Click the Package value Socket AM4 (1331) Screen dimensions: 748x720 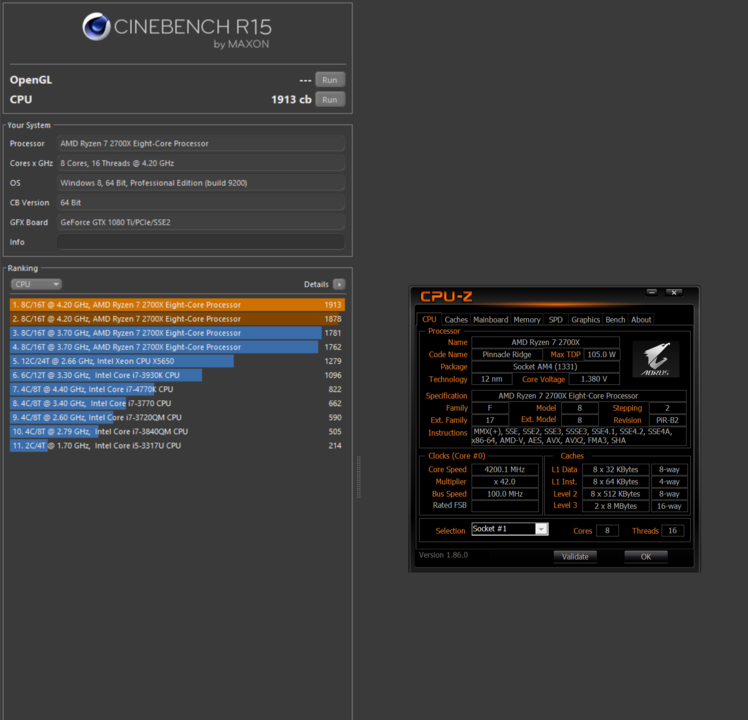tap(545, 367)
